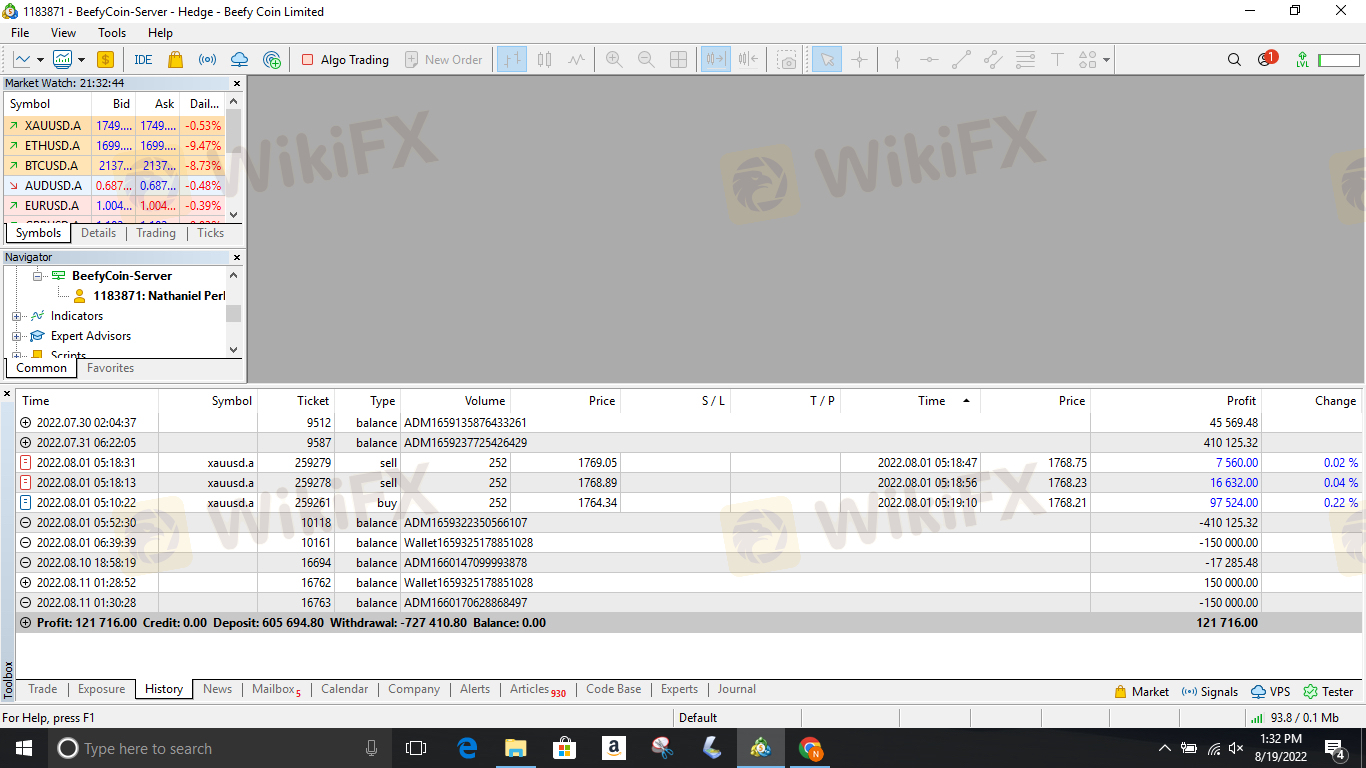The image size is (1366, 768).
Task: Switch to Navigator Favorites tab
Action: 110,368
